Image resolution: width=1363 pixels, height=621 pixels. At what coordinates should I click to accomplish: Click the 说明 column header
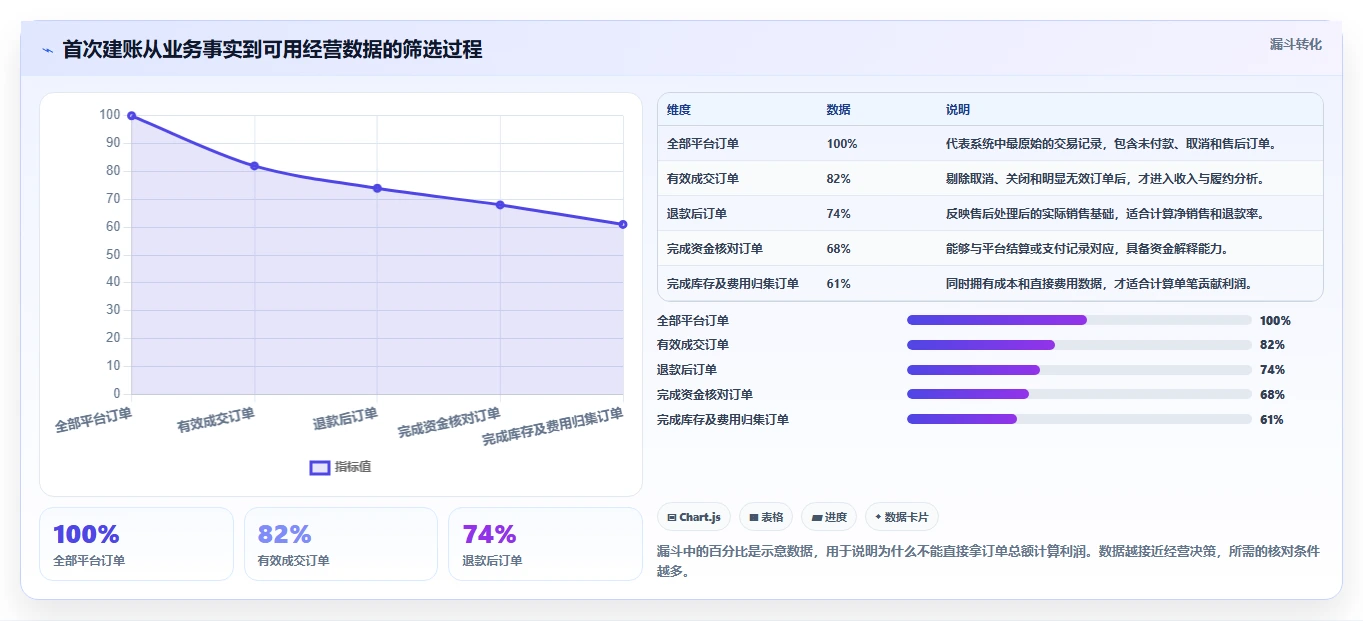click(958, 110)
